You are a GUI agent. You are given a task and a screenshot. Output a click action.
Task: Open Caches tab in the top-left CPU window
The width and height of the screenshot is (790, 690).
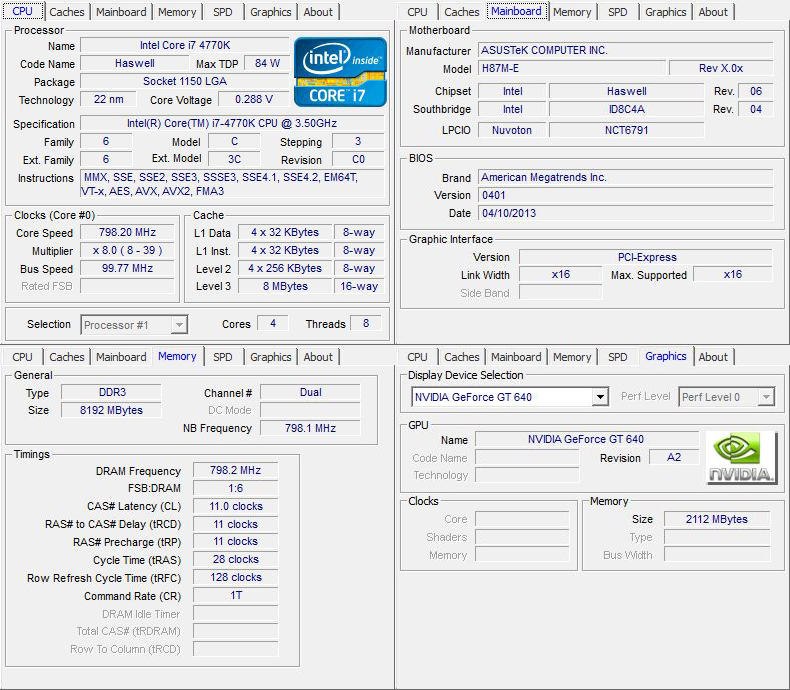pyautogui.click(x=67, y=12)
